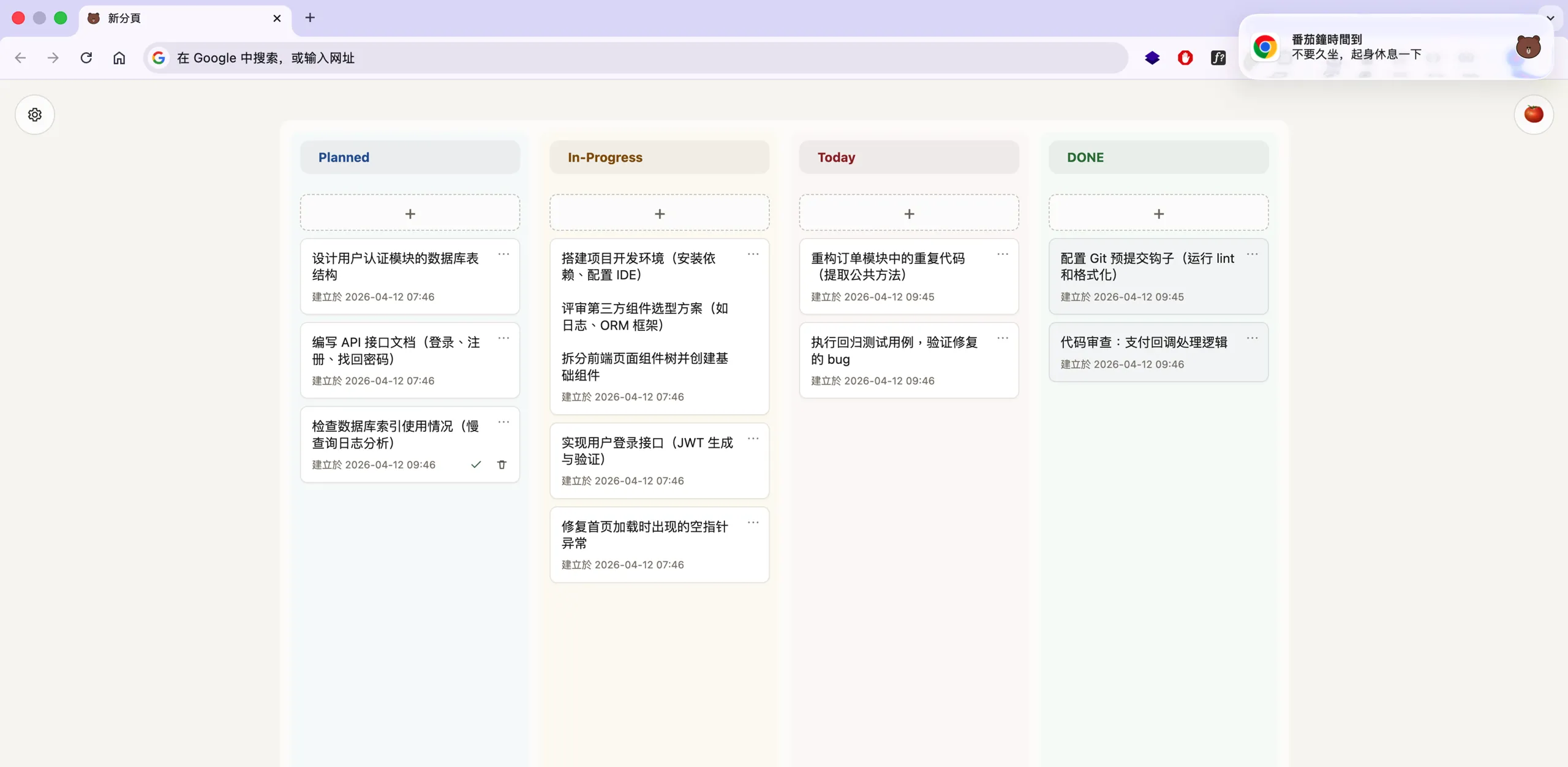The image size is (1568, 767).
Task: Open the f? font extension icon
Action: pos(1218,58)
